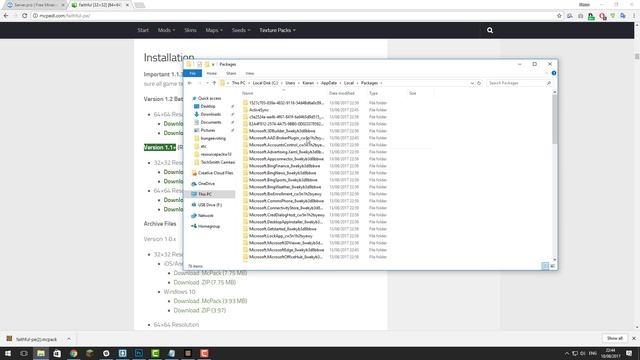The height and width of the screenshot is (360, 640).
Task: Select the ActiveSync folder
Action: coord(259,110)
